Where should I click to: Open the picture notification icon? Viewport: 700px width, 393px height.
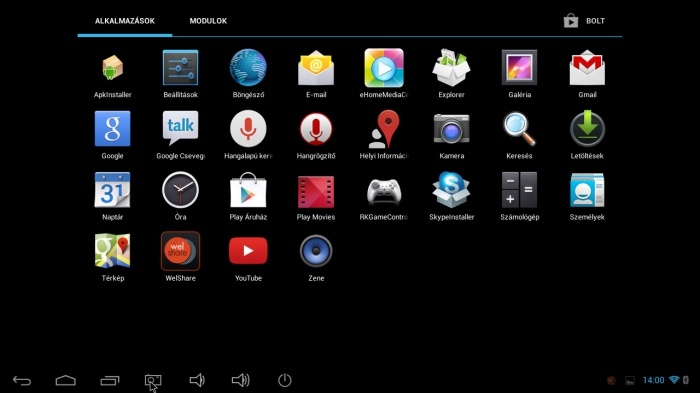coord(630,380)
